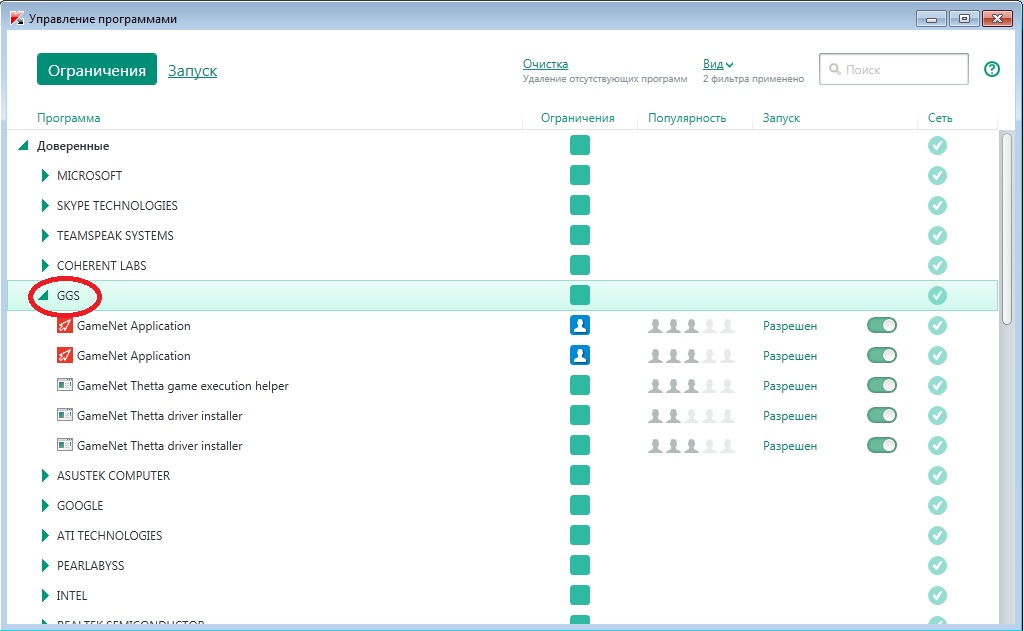Select the MICROSOFT row label
The image size is (1024, 631).
pyautogui.click(x=89, y=176)
